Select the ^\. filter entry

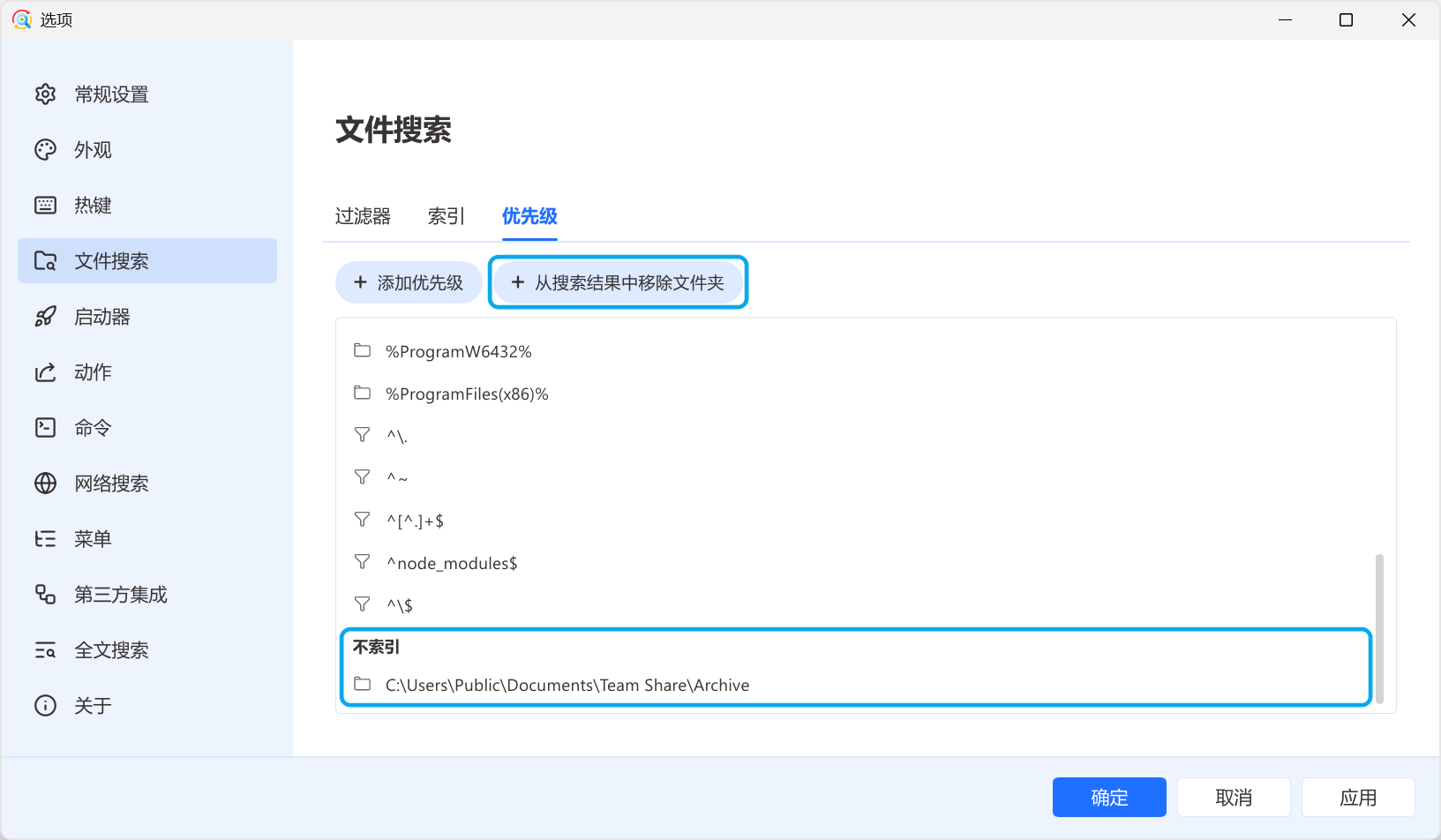point(397,436)
